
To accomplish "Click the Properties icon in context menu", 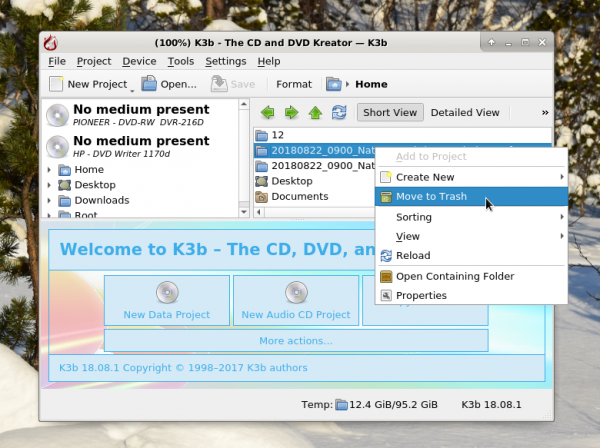I will [x=386, y=295].
